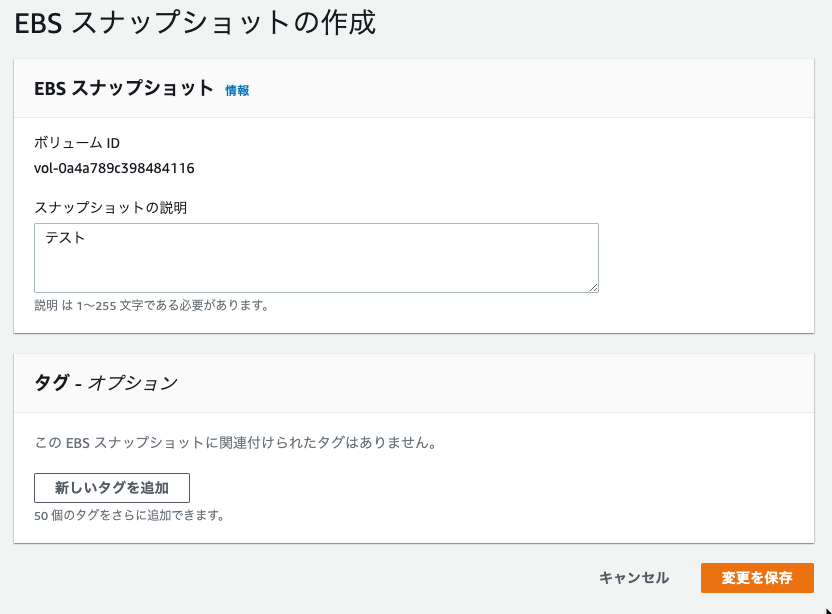Click the bold タグ heading word
The width and height of the screenshot is (832, 614).
pos(51,382)
